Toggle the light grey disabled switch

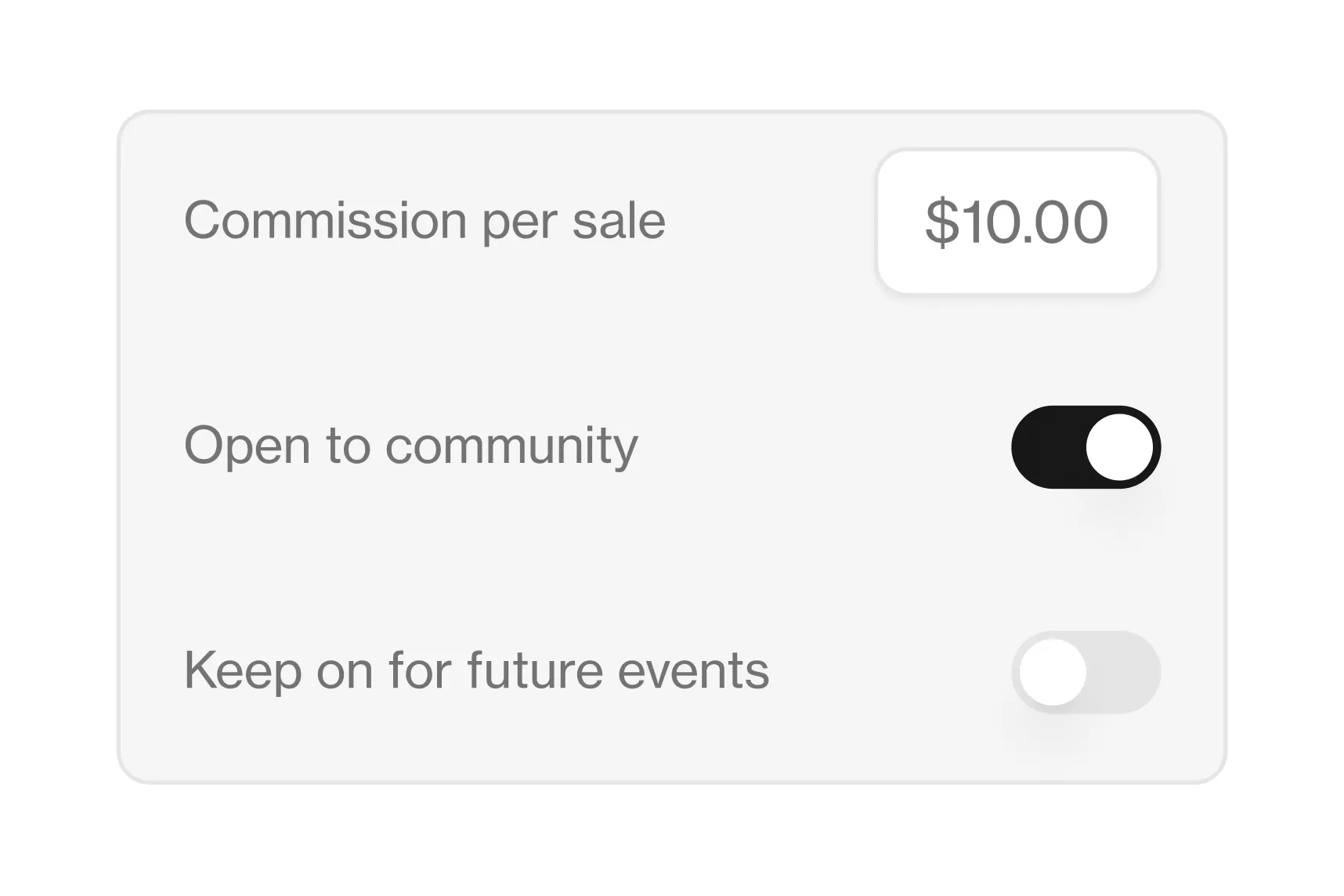click(x=1086, y=672)
